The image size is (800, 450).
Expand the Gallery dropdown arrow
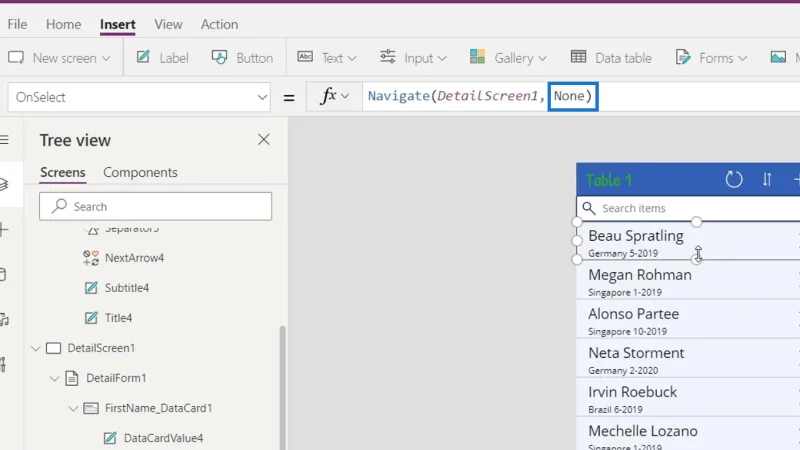coord(542,59)
